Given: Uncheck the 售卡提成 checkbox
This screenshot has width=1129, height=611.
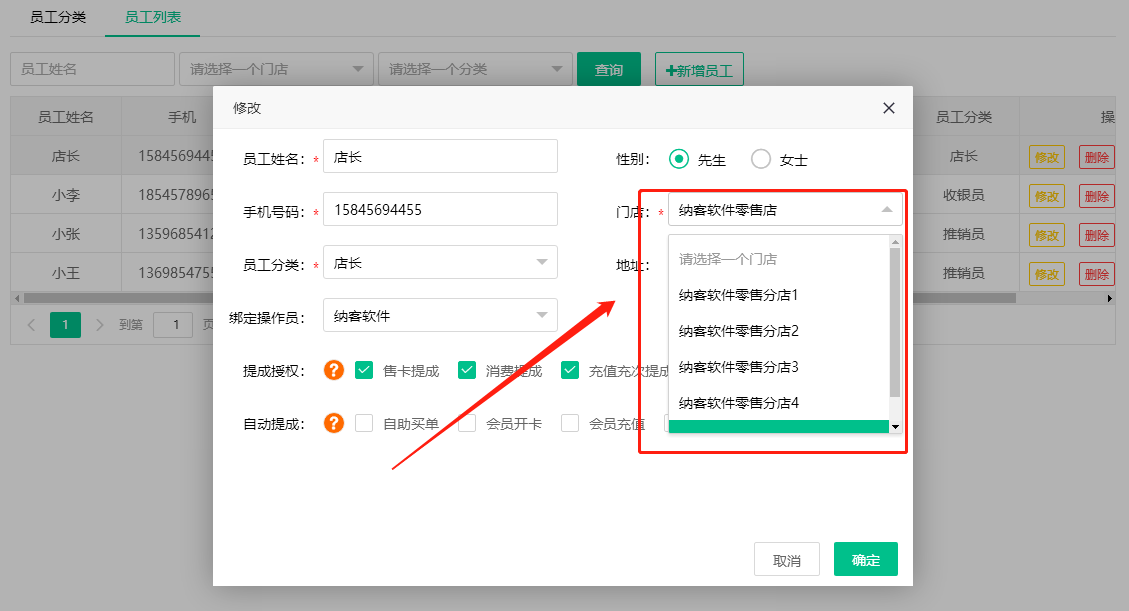Looking at the screenshot, I should coord(364,370).
